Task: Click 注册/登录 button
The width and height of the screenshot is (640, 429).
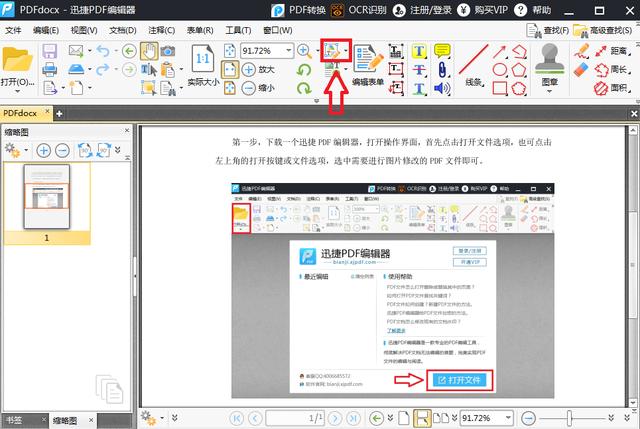Action: 422,10
